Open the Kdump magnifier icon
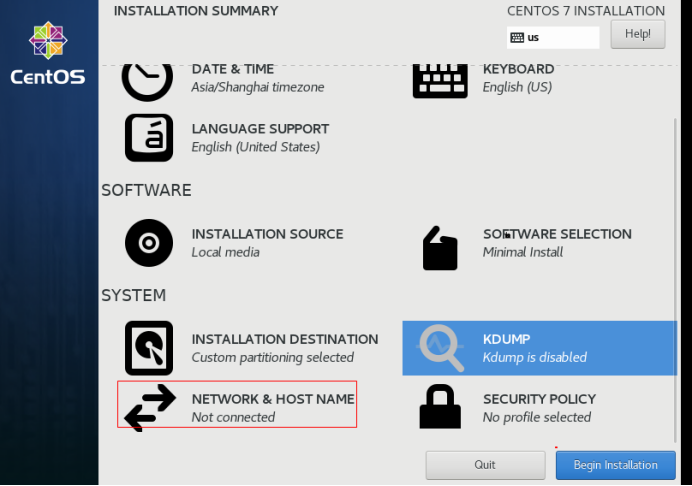Screen dimensions: 692x486 [441, 348]
